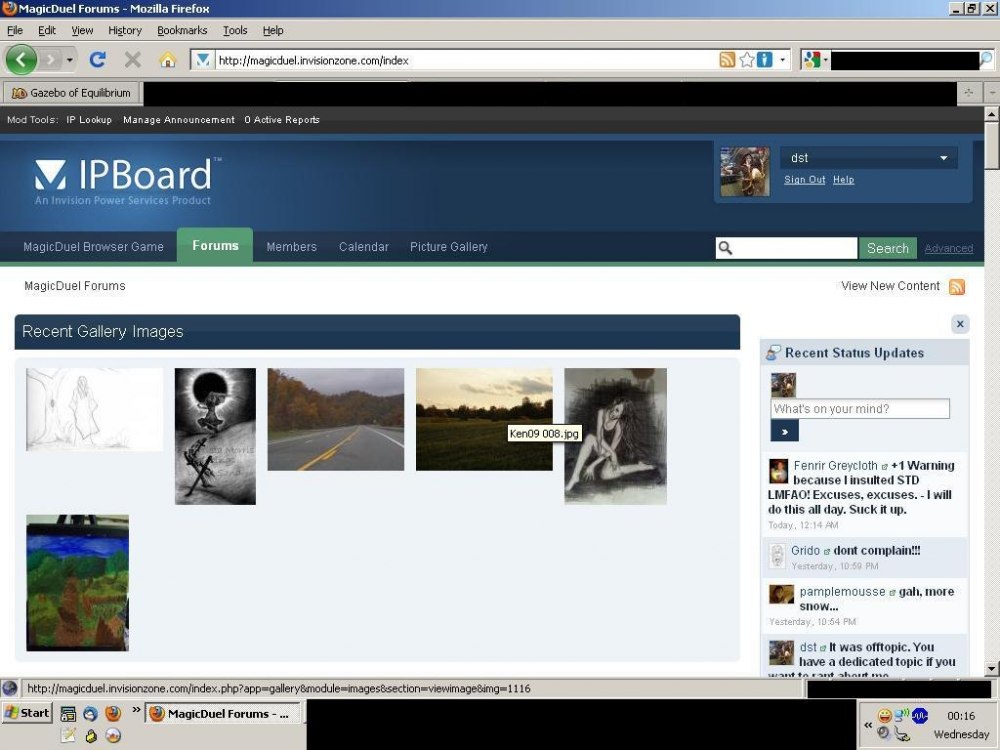Click the IPBoard logo

coord(128,180)
